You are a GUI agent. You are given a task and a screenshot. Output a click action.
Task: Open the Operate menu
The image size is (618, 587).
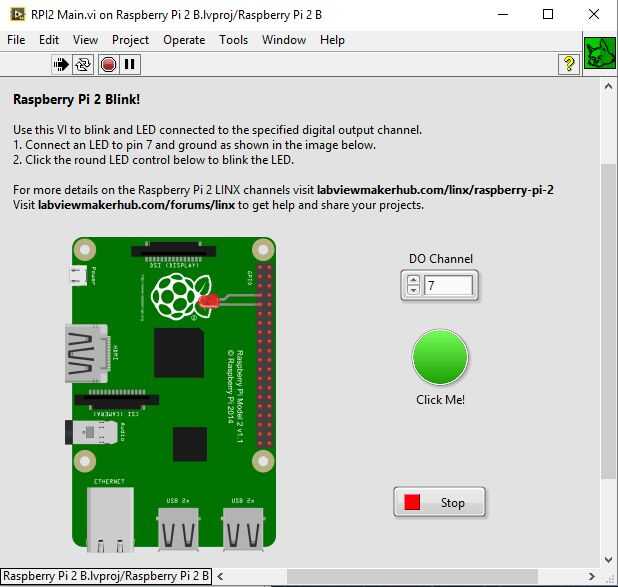pos(184,40)
